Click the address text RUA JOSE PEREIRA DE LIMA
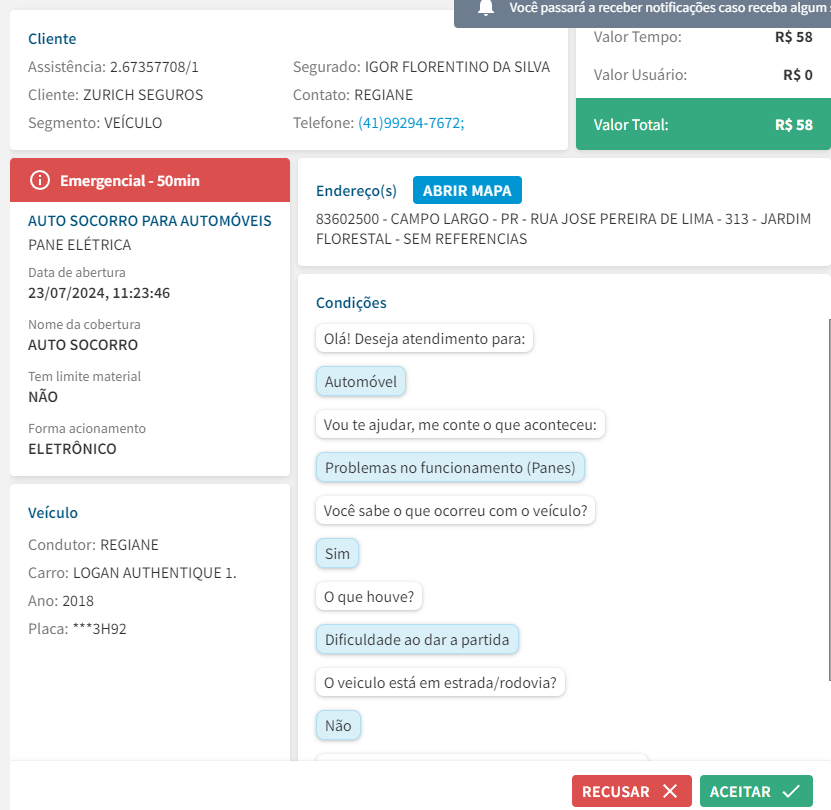 (621, 219)
